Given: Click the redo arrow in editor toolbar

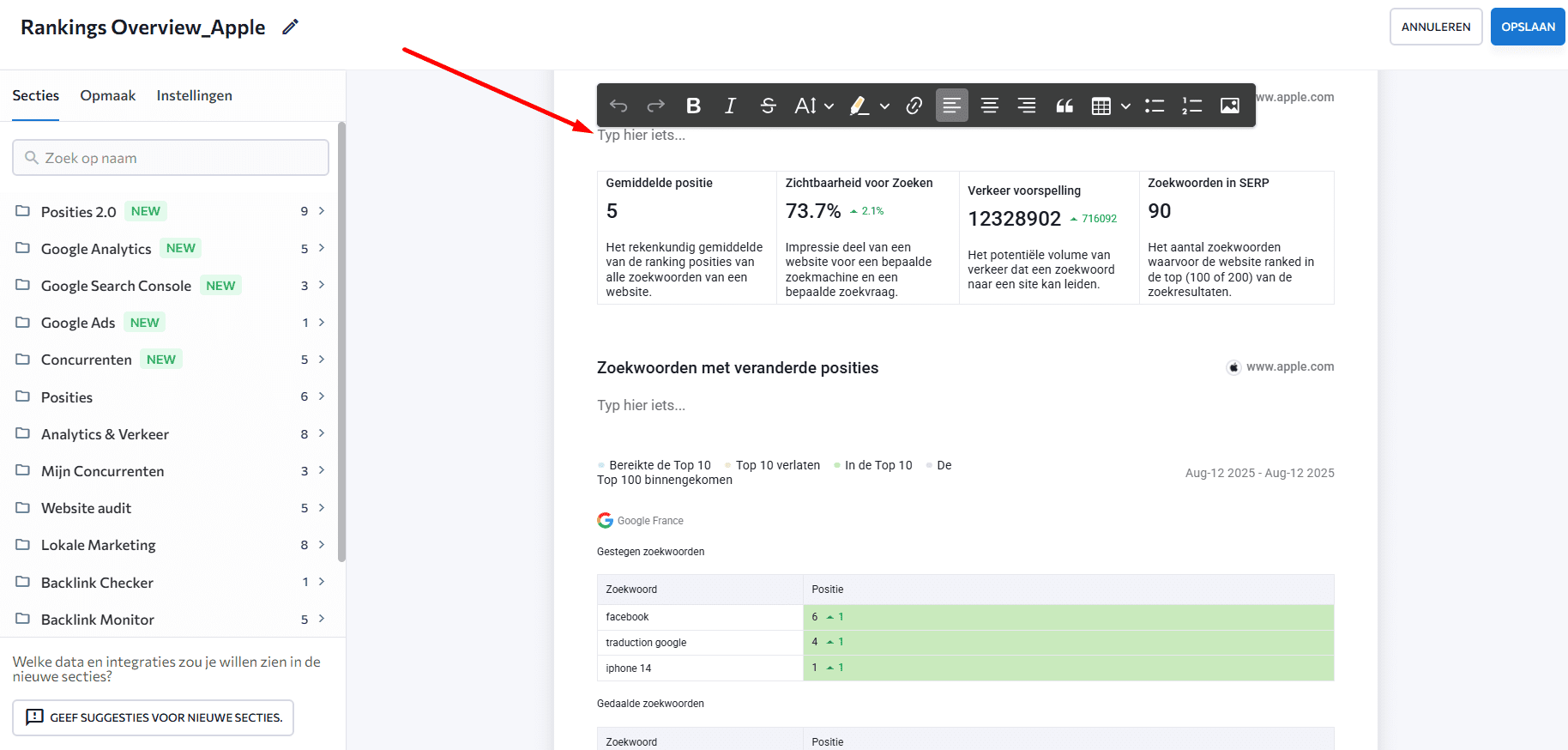Looking at the screenshot, I should [656, 106].
